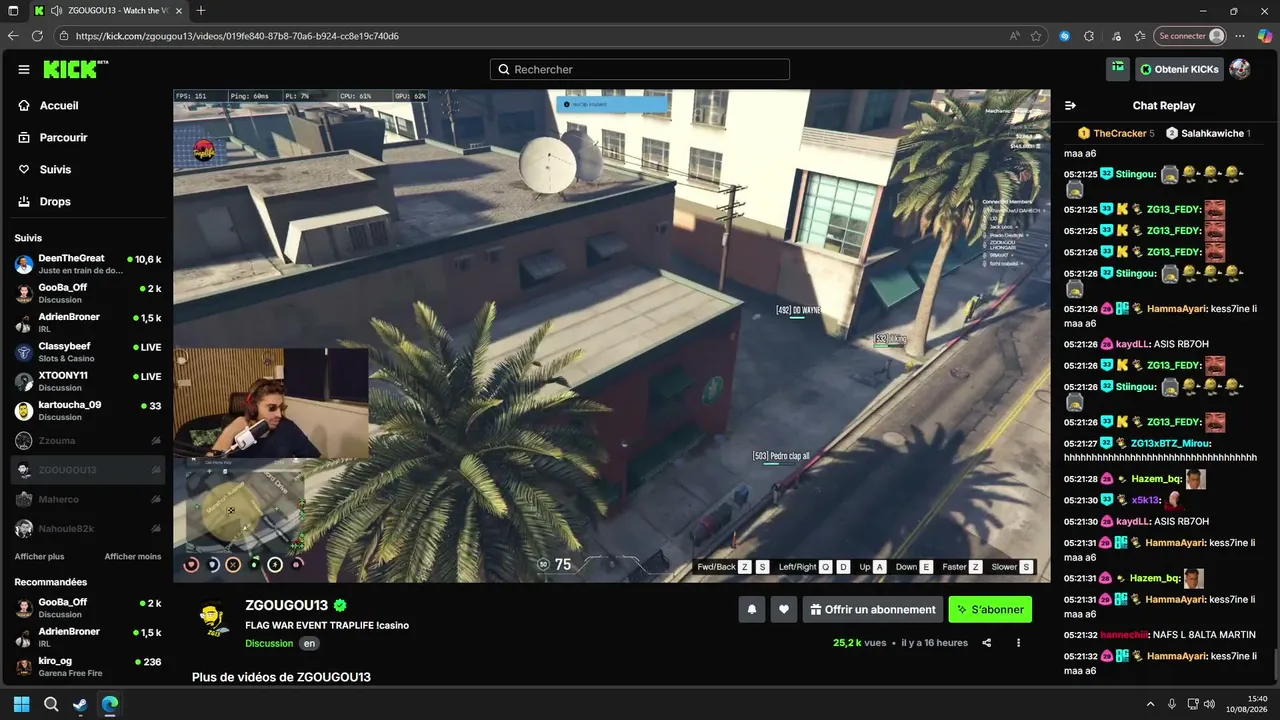Toggle the heart follow button
This screenshot has height=720, width=1280.
[x=784, y=609]
